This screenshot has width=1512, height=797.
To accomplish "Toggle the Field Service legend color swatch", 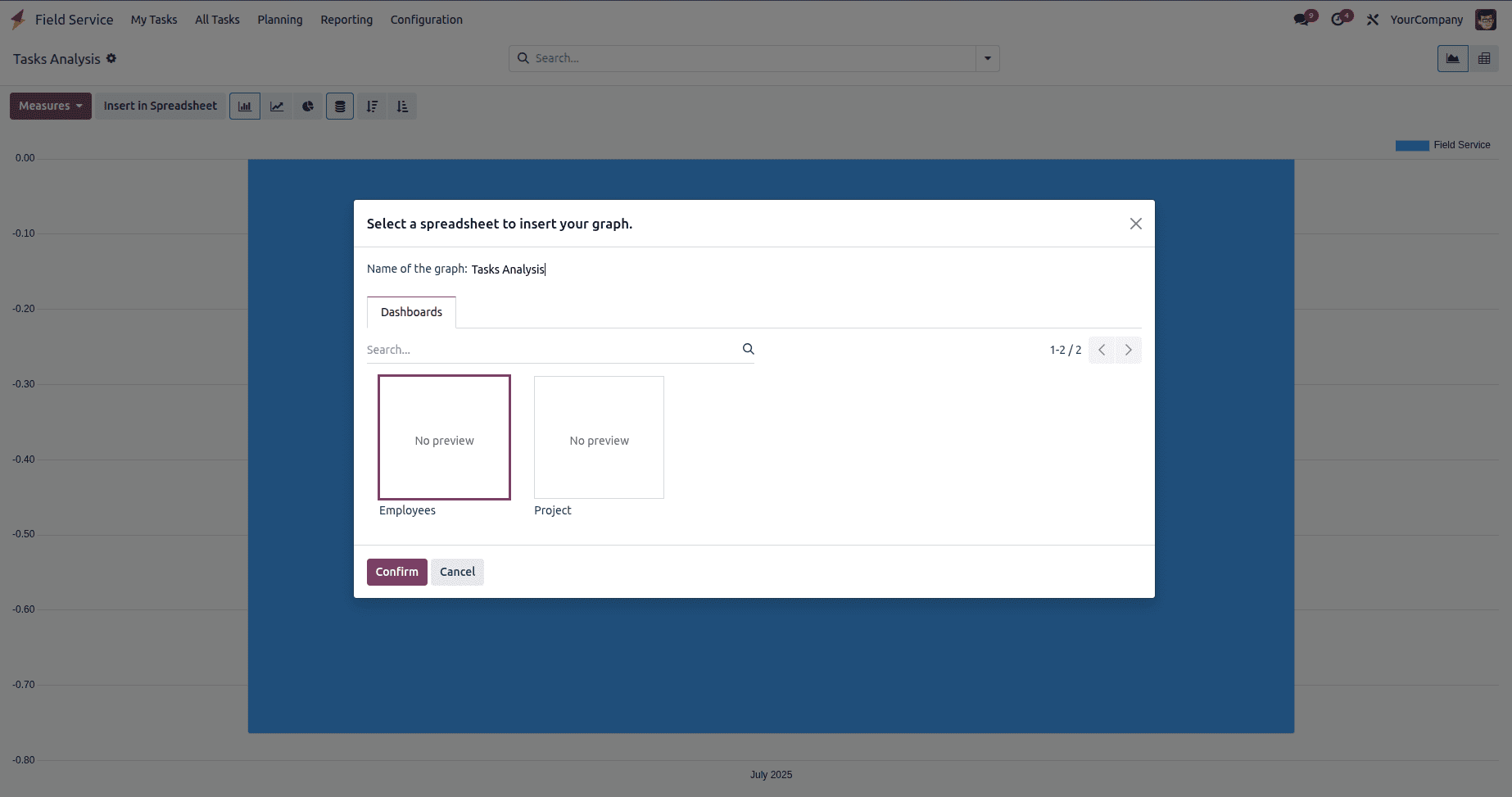I will pyautogui.click(x=1412, y=145).
